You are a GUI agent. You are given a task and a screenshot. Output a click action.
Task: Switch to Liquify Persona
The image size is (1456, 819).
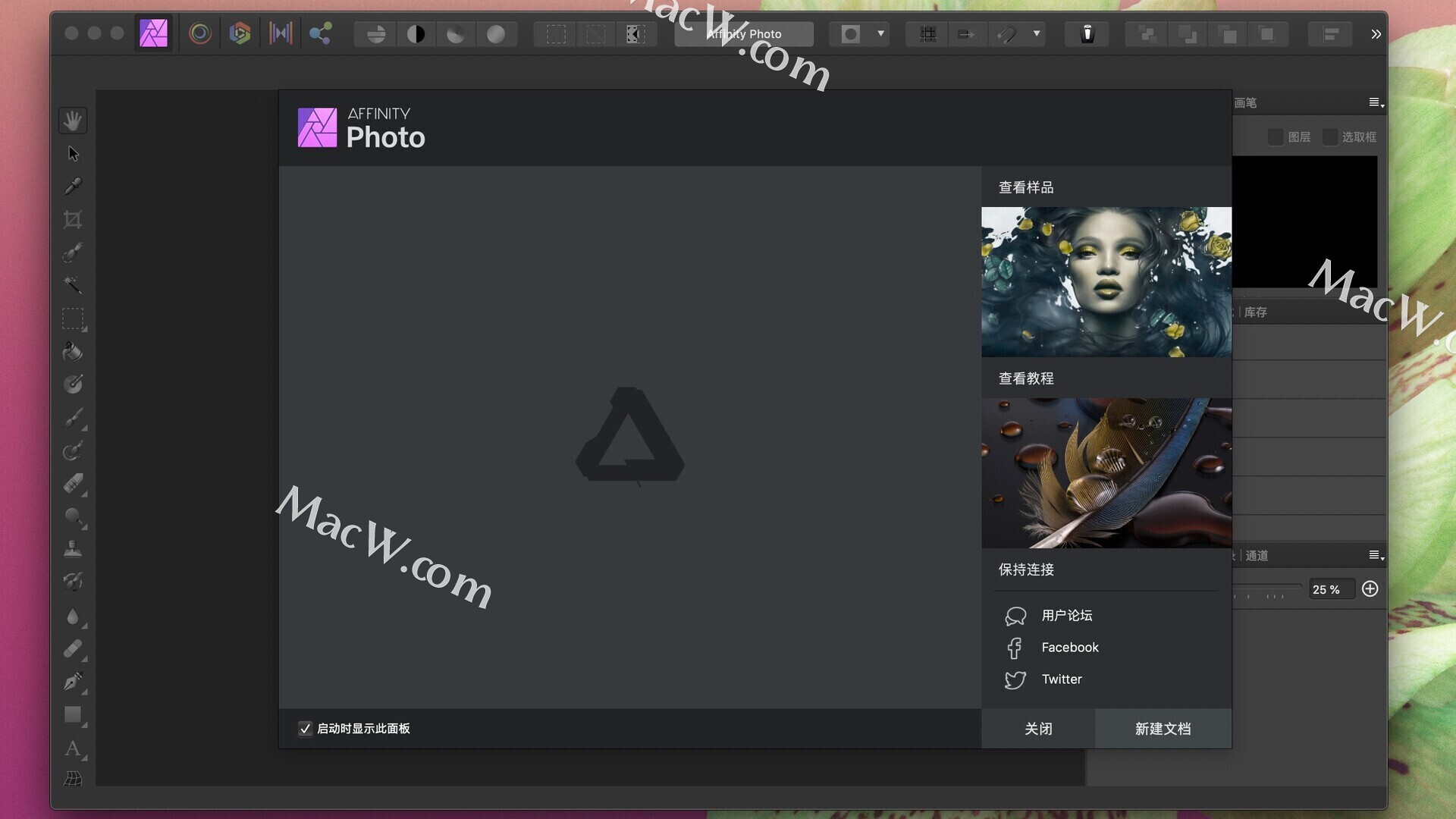[200, 33]
